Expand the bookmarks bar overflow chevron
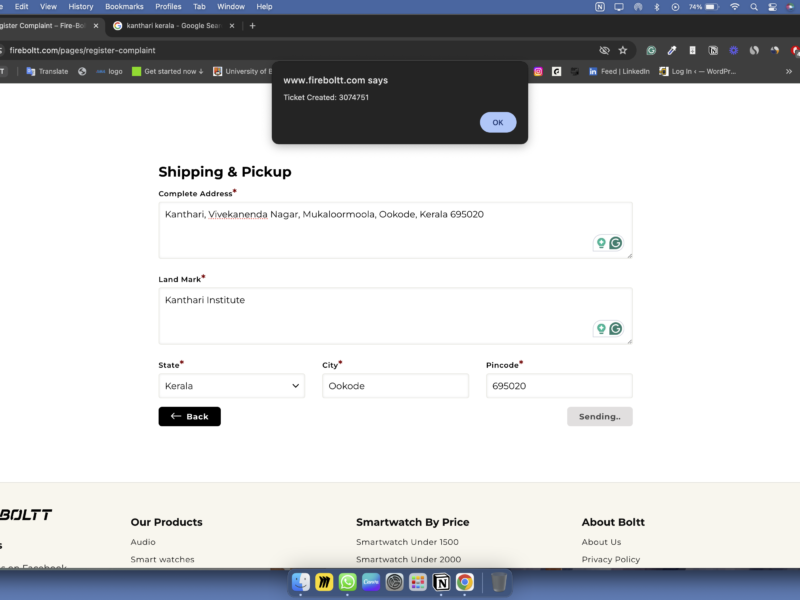This screenshot has height=600, width=800. pos(789,71)
